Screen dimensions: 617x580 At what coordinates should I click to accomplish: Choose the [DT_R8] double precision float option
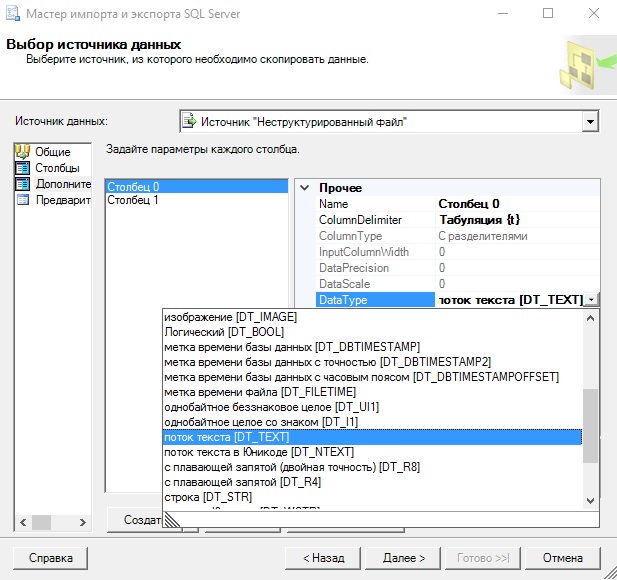tap(372, 467)
